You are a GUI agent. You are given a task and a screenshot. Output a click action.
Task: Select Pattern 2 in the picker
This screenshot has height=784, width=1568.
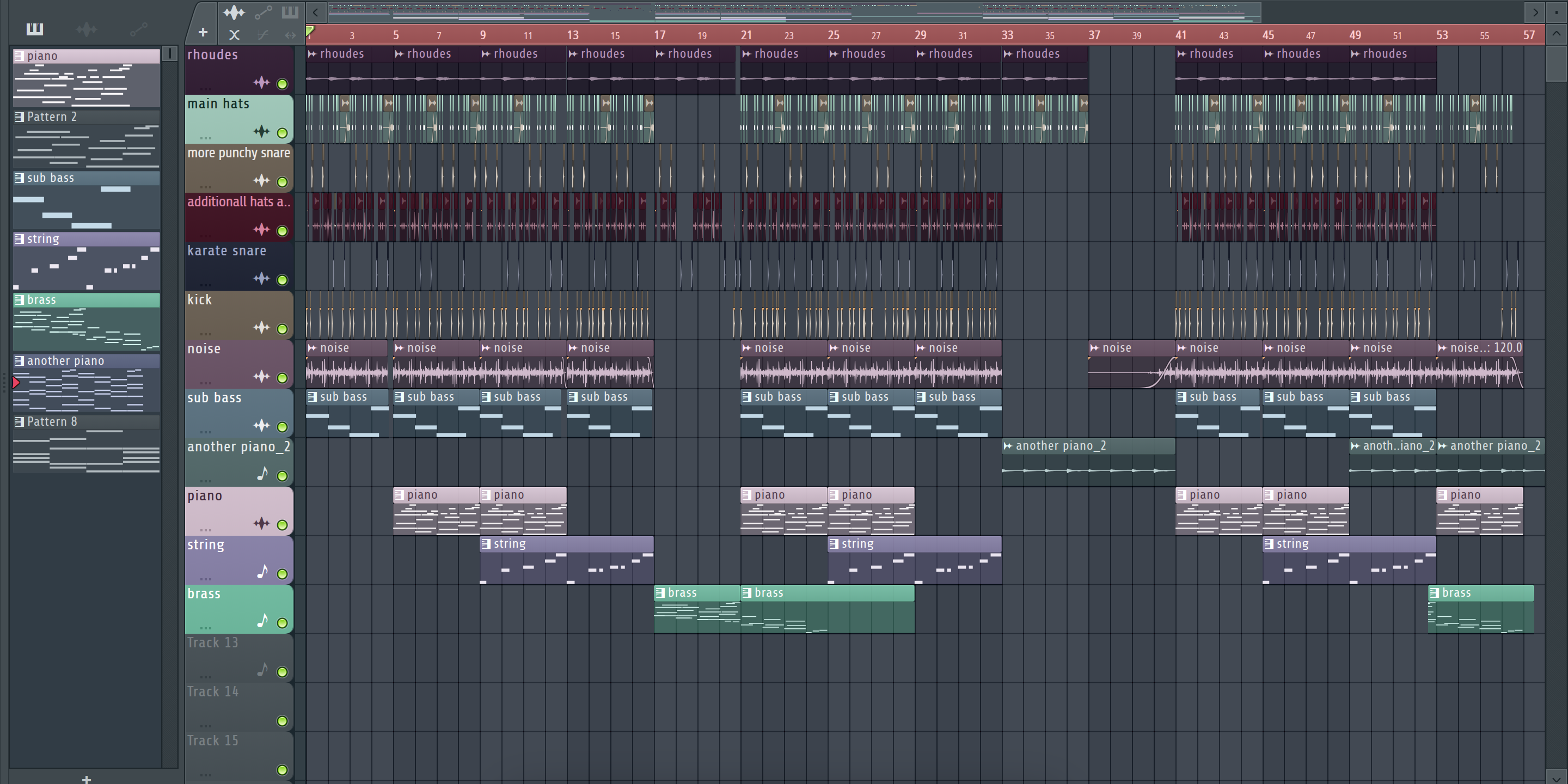(x=87, y=139)
